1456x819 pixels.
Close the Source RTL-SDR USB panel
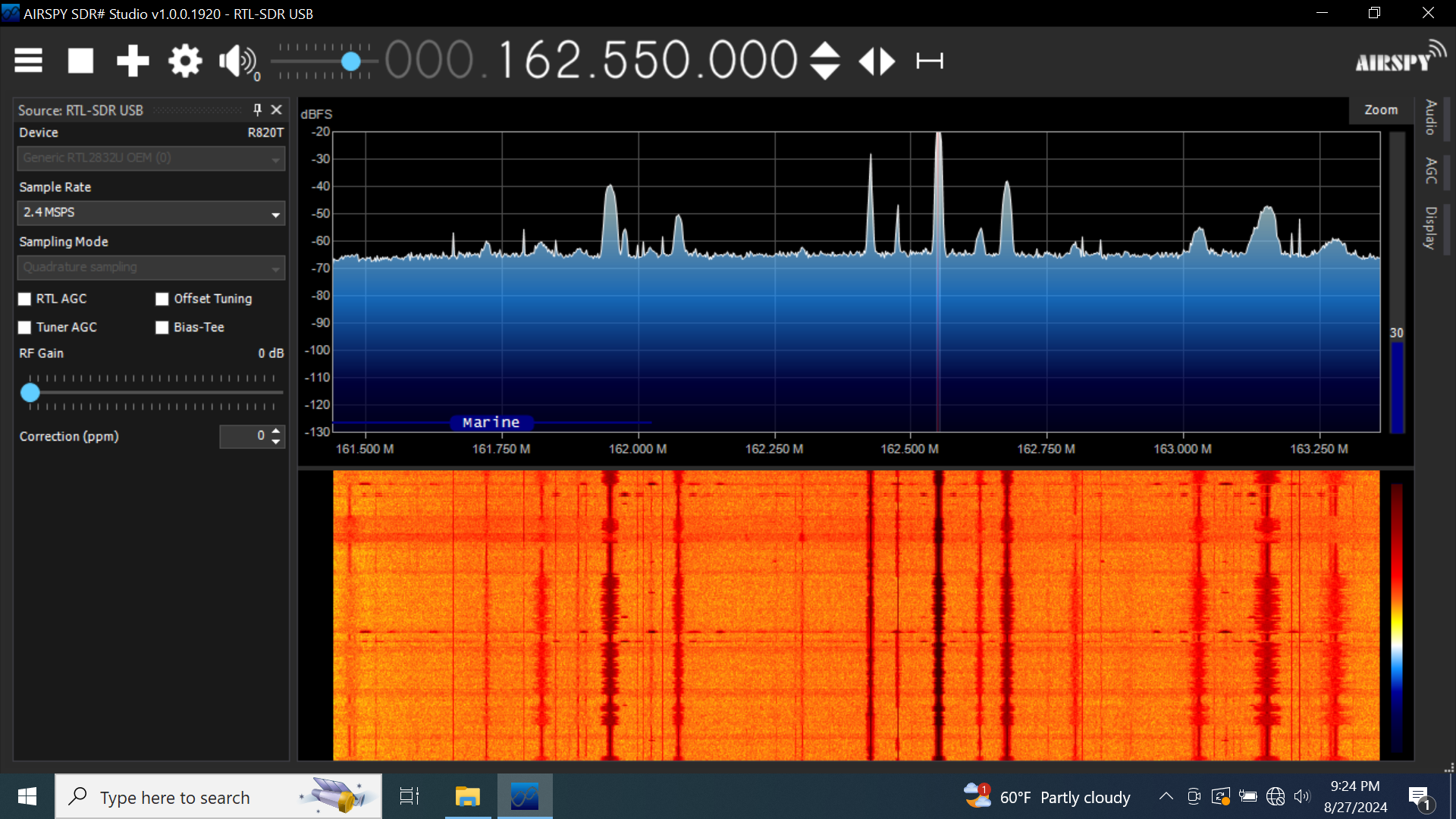click(x=277, y=110)
